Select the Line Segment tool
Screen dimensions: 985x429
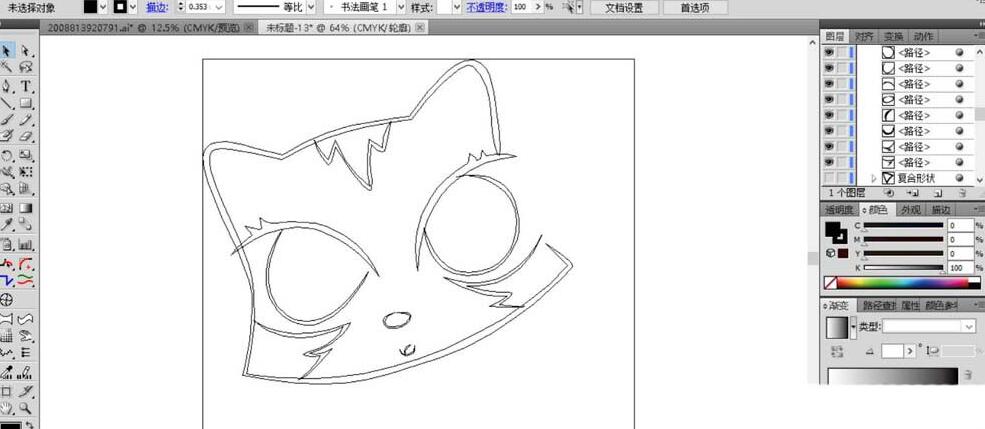pyautogui.click(x=7, y=102)
